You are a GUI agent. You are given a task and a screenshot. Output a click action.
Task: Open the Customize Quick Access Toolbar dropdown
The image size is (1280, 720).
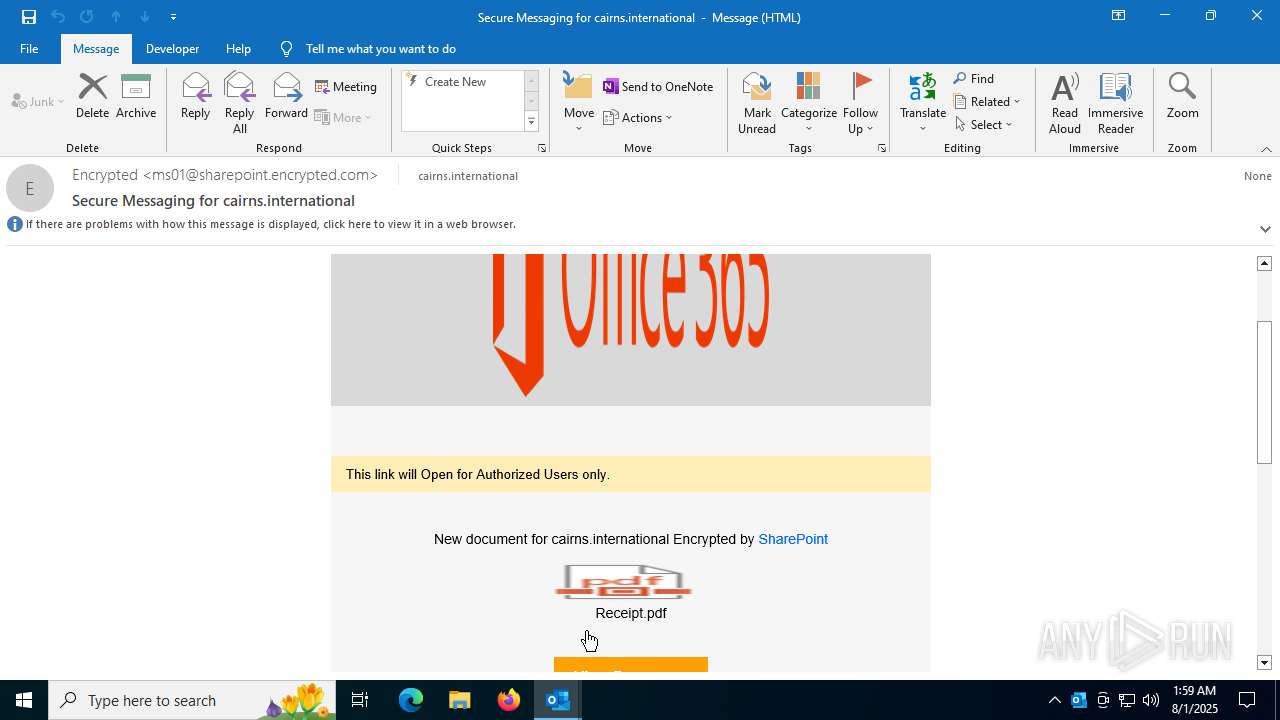pos(173,17)
